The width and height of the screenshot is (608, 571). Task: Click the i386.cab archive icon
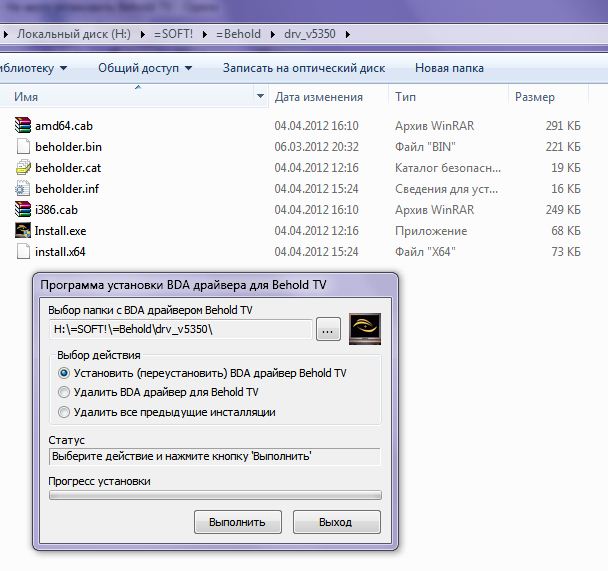(24, 210)
